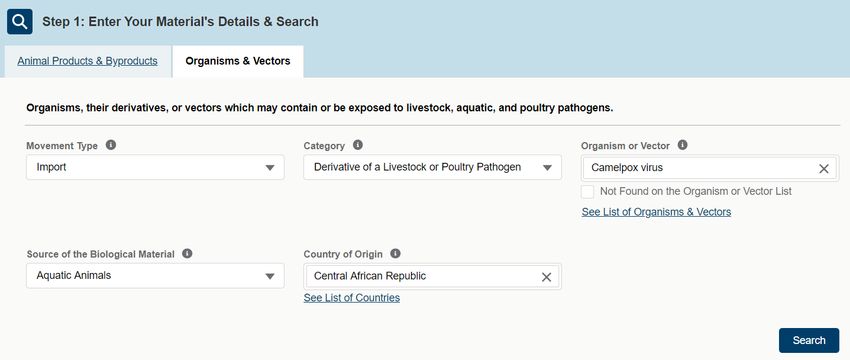Open the Category dropdown
Image resolution: width=850 pixels, height=360 pixels.
pyautogui.click(x=433, y=168)
